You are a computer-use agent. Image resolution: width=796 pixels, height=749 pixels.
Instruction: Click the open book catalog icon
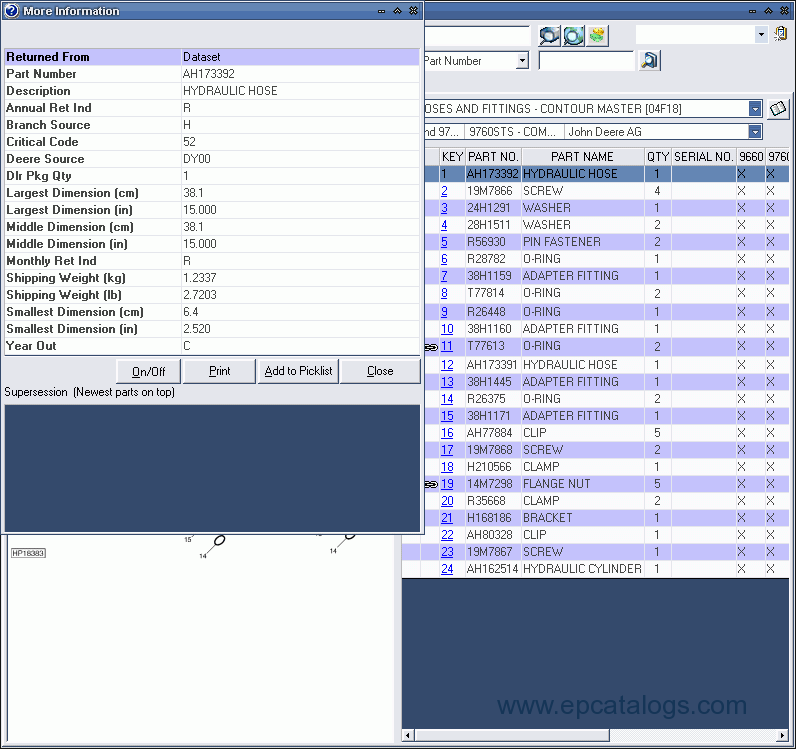[x=778, y=109]
